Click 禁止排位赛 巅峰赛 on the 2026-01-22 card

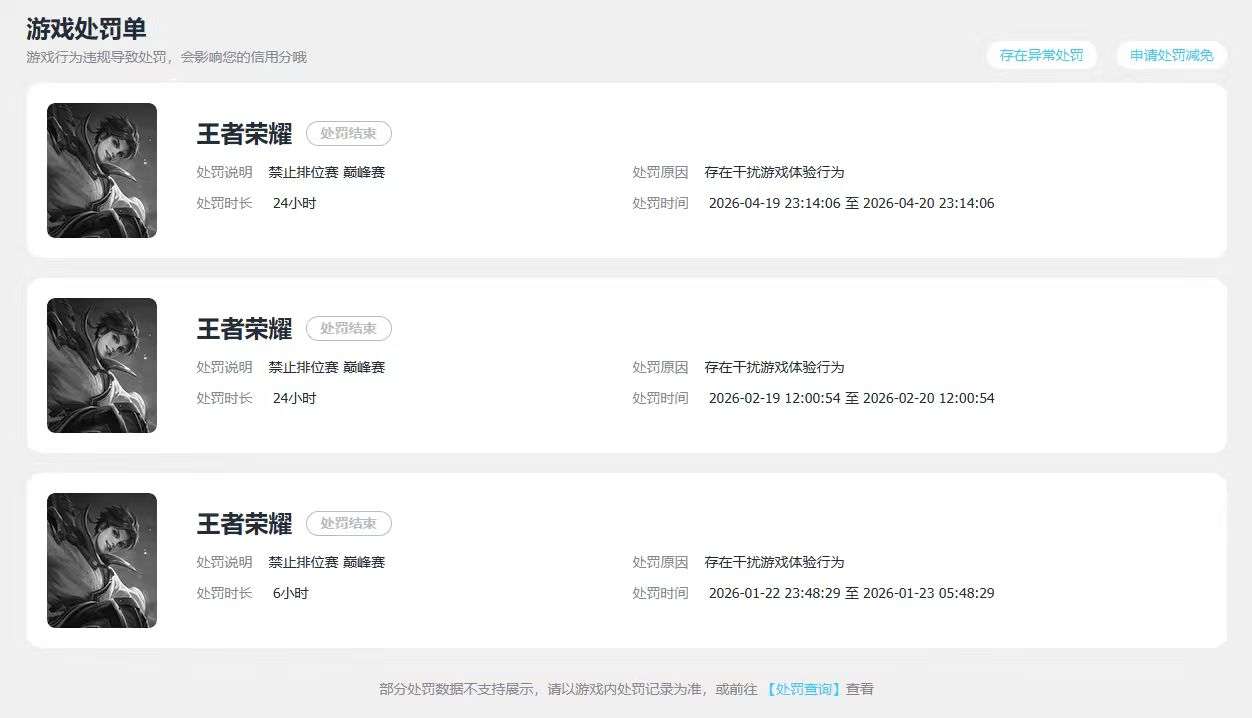tap(326, 562)
